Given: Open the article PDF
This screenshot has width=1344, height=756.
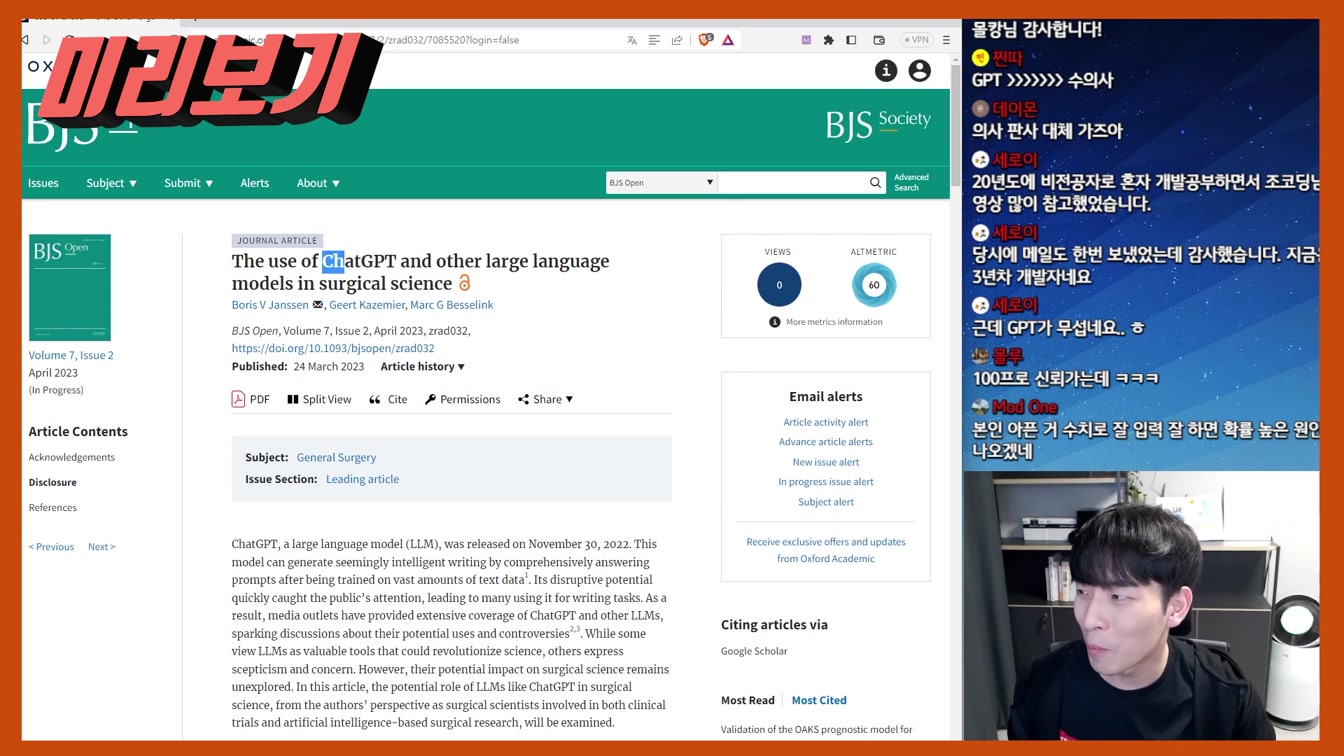Looking at the screenshot, I should pos(251,399).
